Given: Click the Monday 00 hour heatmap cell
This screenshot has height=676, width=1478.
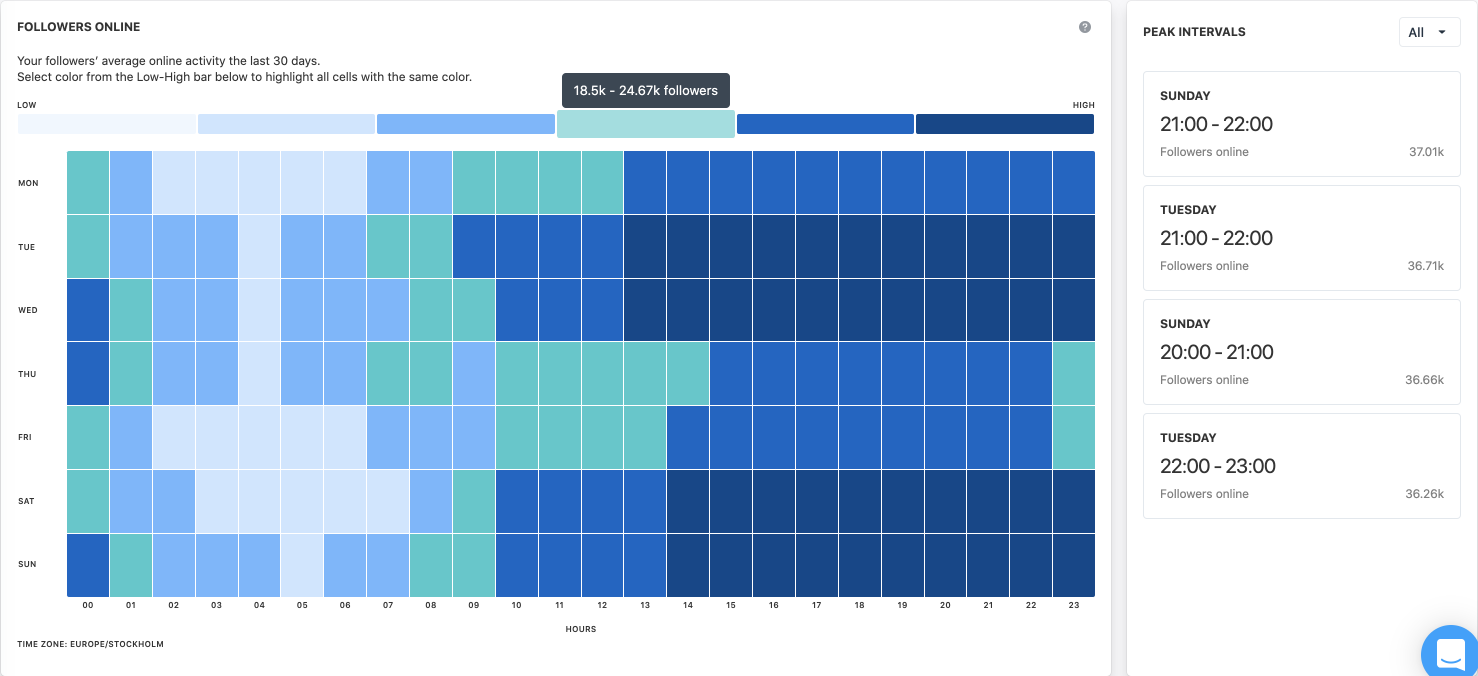Looking at the screenshot, I should 88,183.
